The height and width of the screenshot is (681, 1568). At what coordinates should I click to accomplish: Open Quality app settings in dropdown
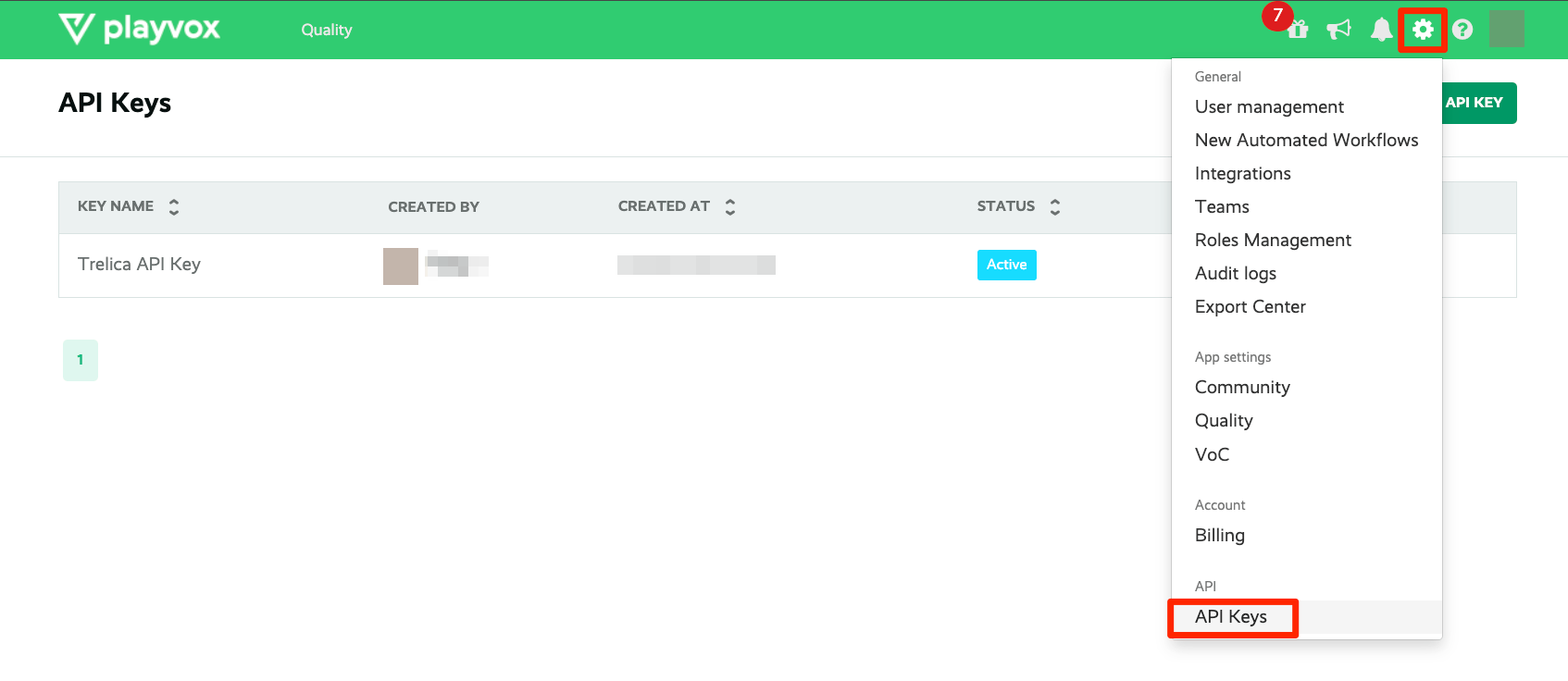click(x=1224, y=421)
